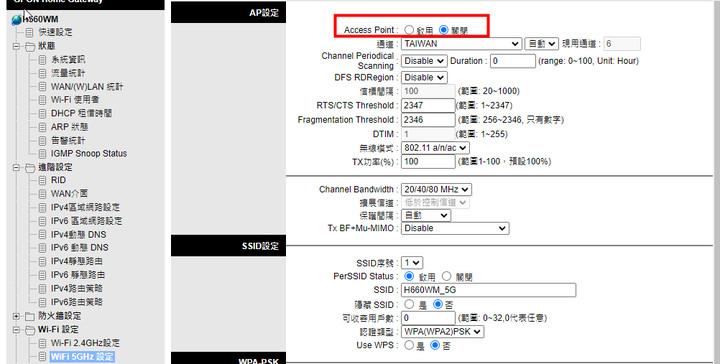Click the folder icon next to 防火牆設定

[30, 316]
